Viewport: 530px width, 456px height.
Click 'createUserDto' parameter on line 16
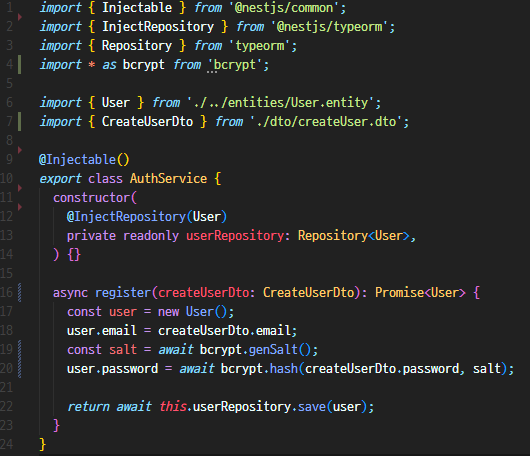[x=203, y=292]
